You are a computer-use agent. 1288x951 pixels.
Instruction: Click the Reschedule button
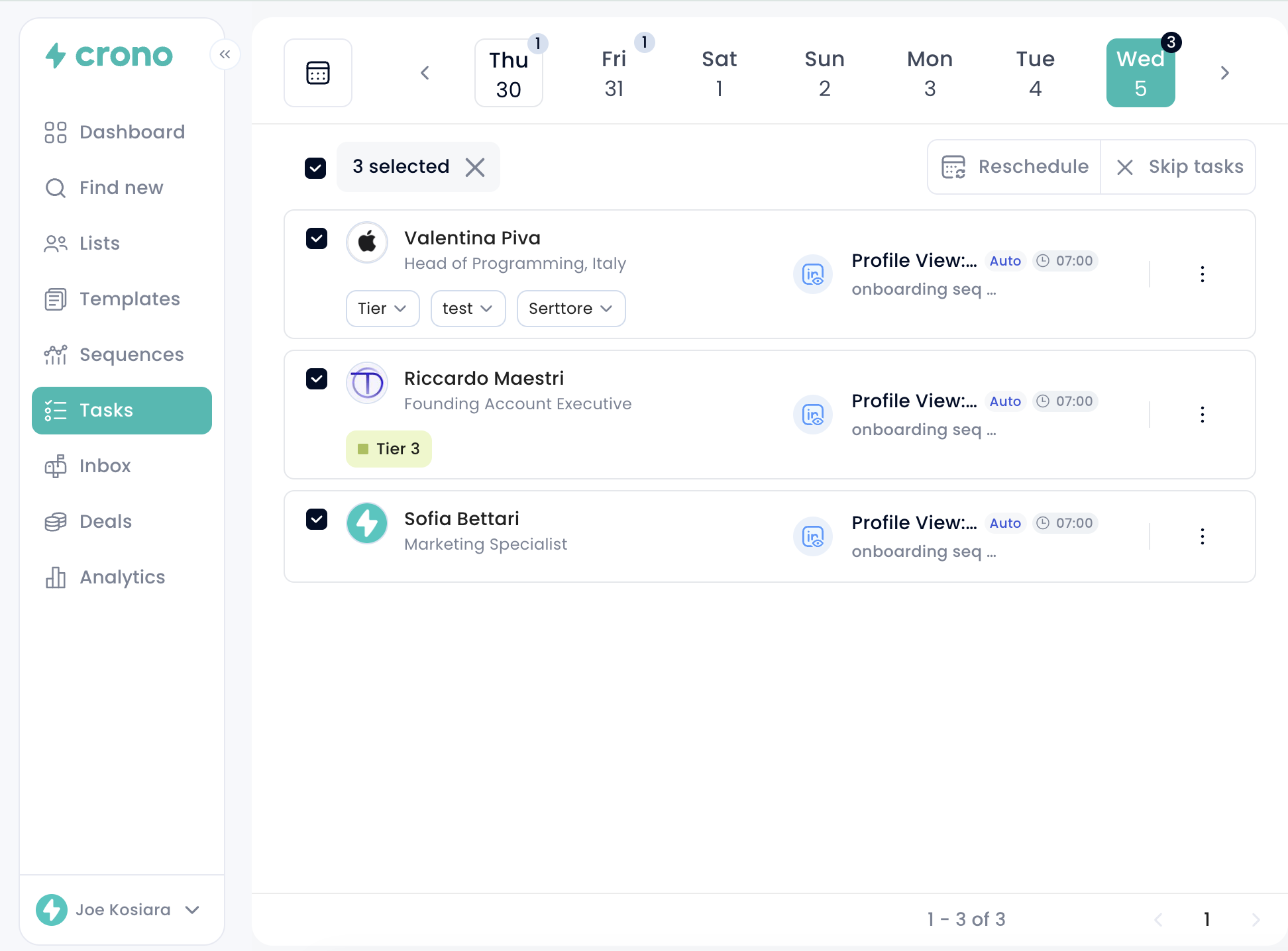[1014, 167]
